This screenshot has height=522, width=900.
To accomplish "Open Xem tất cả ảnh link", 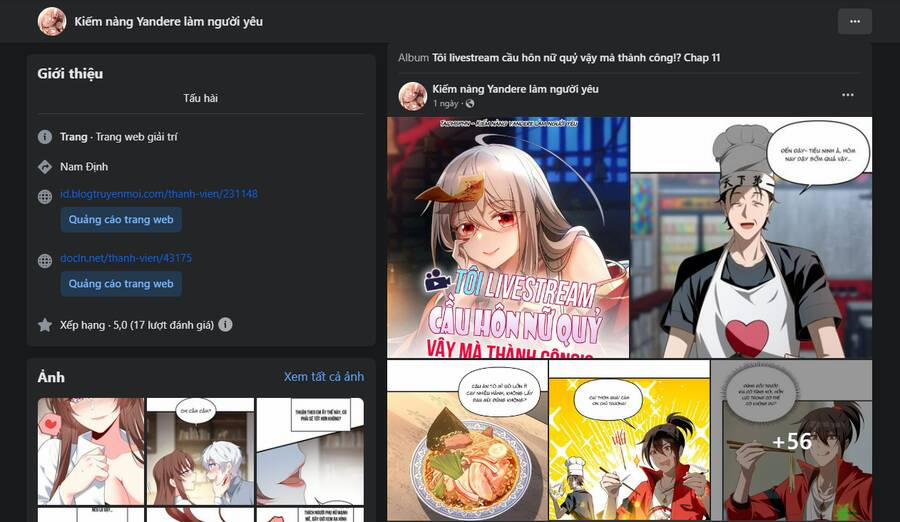I will coord(324,377).
